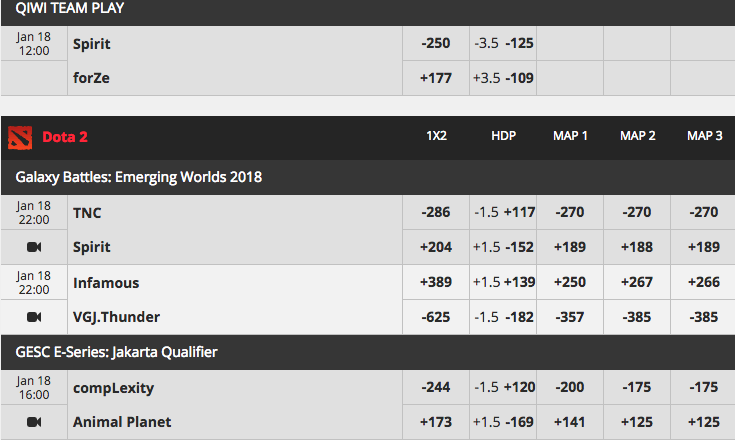Screen dimensions: 735x440
Task: Open live stream icon for Infamous vs VGJ.Thunder
Action: [x=34, y=317]
